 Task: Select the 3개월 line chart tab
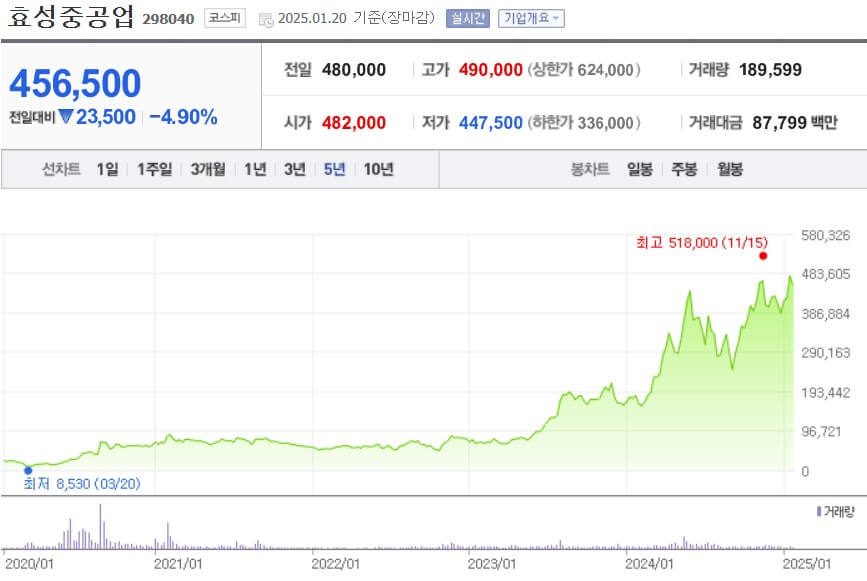click(x=208, y=169)
